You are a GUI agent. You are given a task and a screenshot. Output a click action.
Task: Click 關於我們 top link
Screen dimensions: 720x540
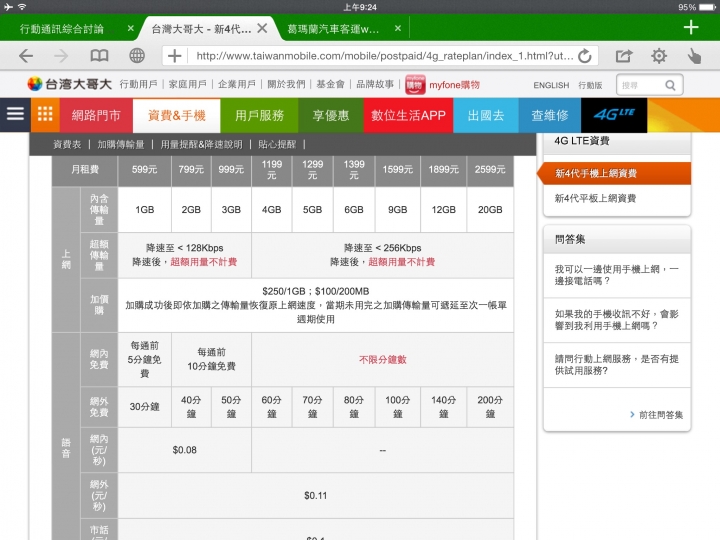point(286,84)
